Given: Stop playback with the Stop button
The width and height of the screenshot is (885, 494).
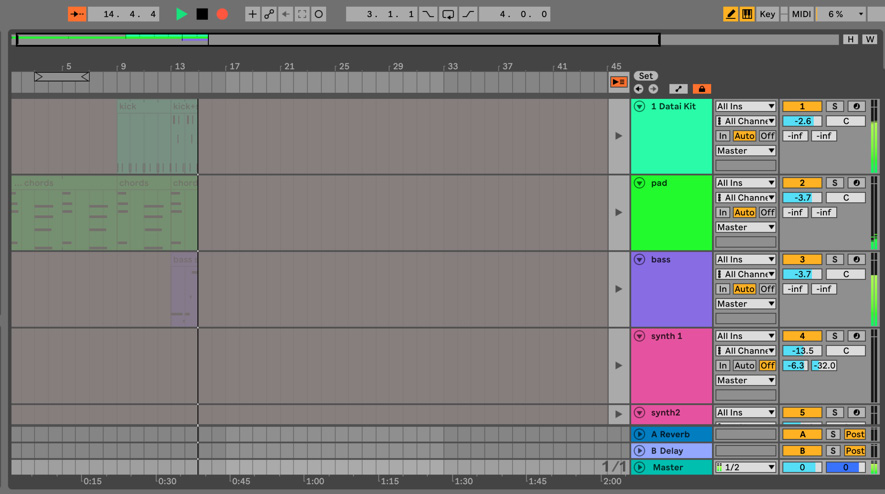Looking at the screenshot, I should coord(202,14).
